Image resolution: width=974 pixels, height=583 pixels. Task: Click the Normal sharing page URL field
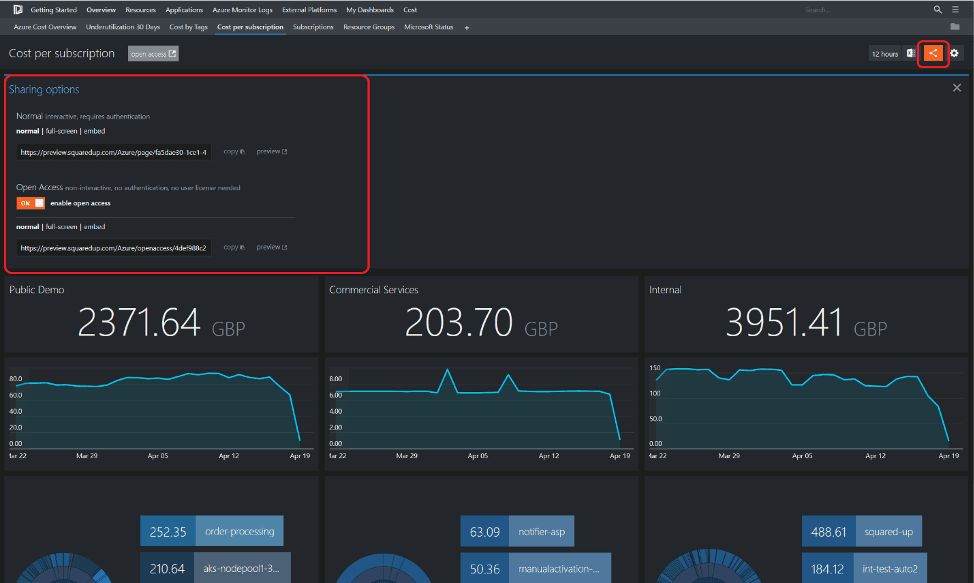click(114, 152)
